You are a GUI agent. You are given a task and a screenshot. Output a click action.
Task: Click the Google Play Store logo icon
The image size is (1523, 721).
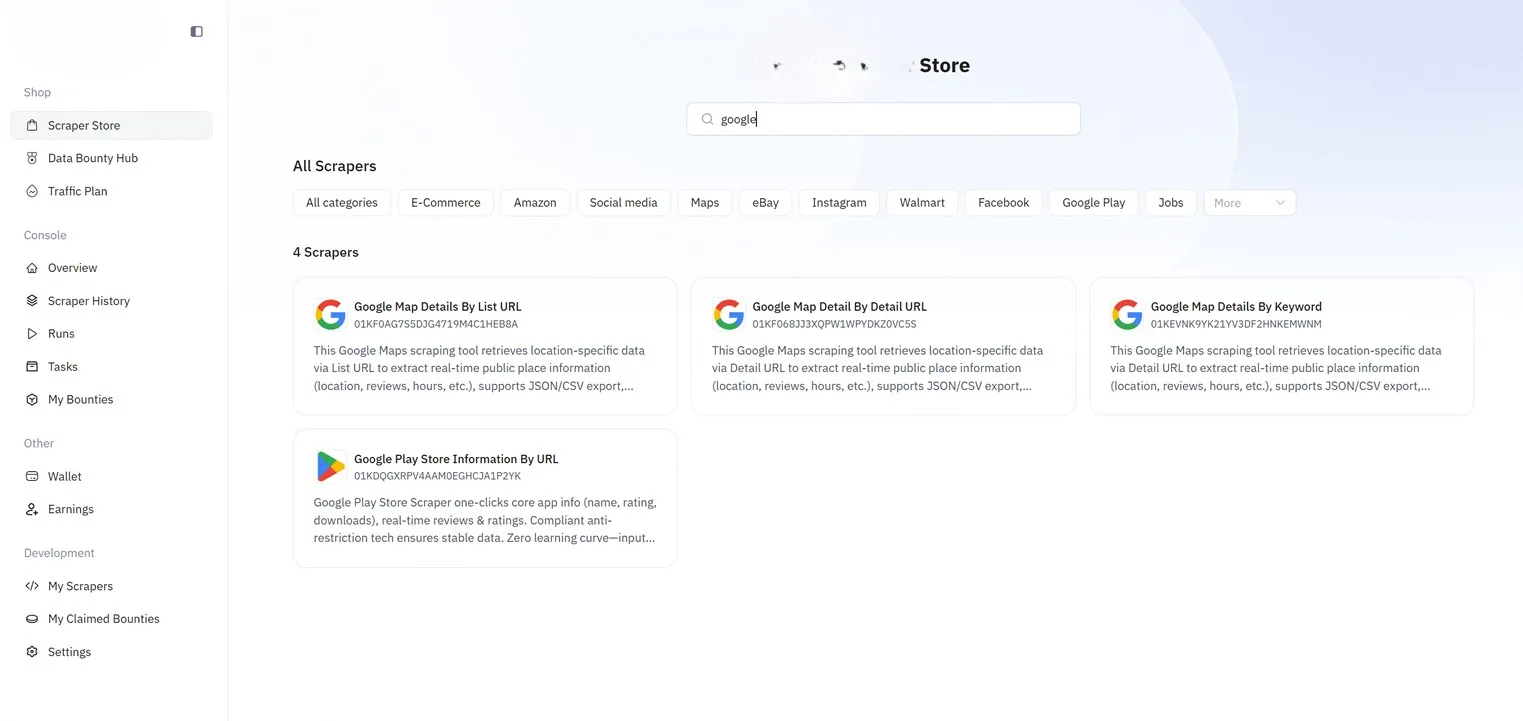330,467
